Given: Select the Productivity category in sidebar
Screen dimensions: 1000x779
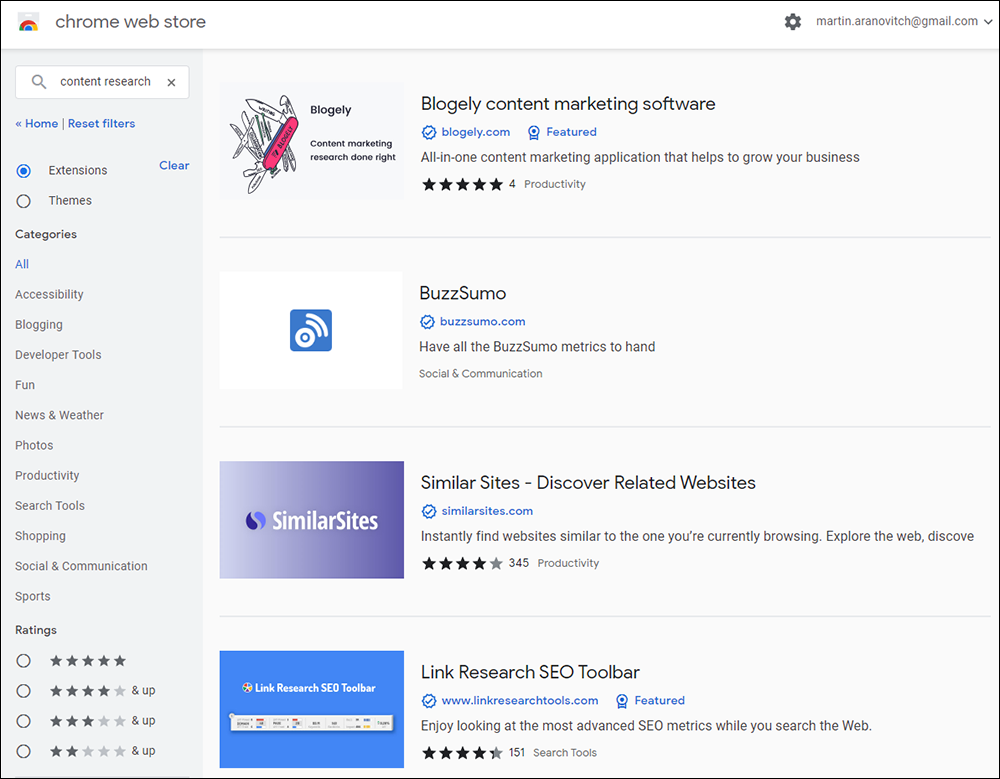Looking at the screenshot, I should click(x=47, y=475).
